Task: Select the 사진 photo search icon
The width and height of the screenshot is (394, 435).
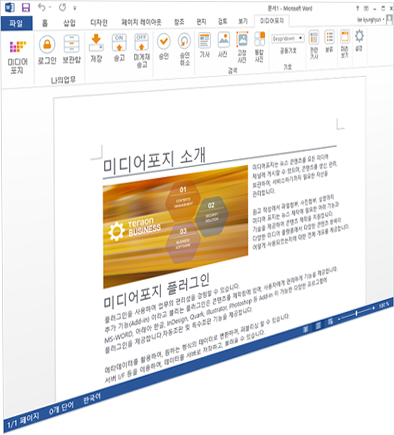Action: click(223, 40)
